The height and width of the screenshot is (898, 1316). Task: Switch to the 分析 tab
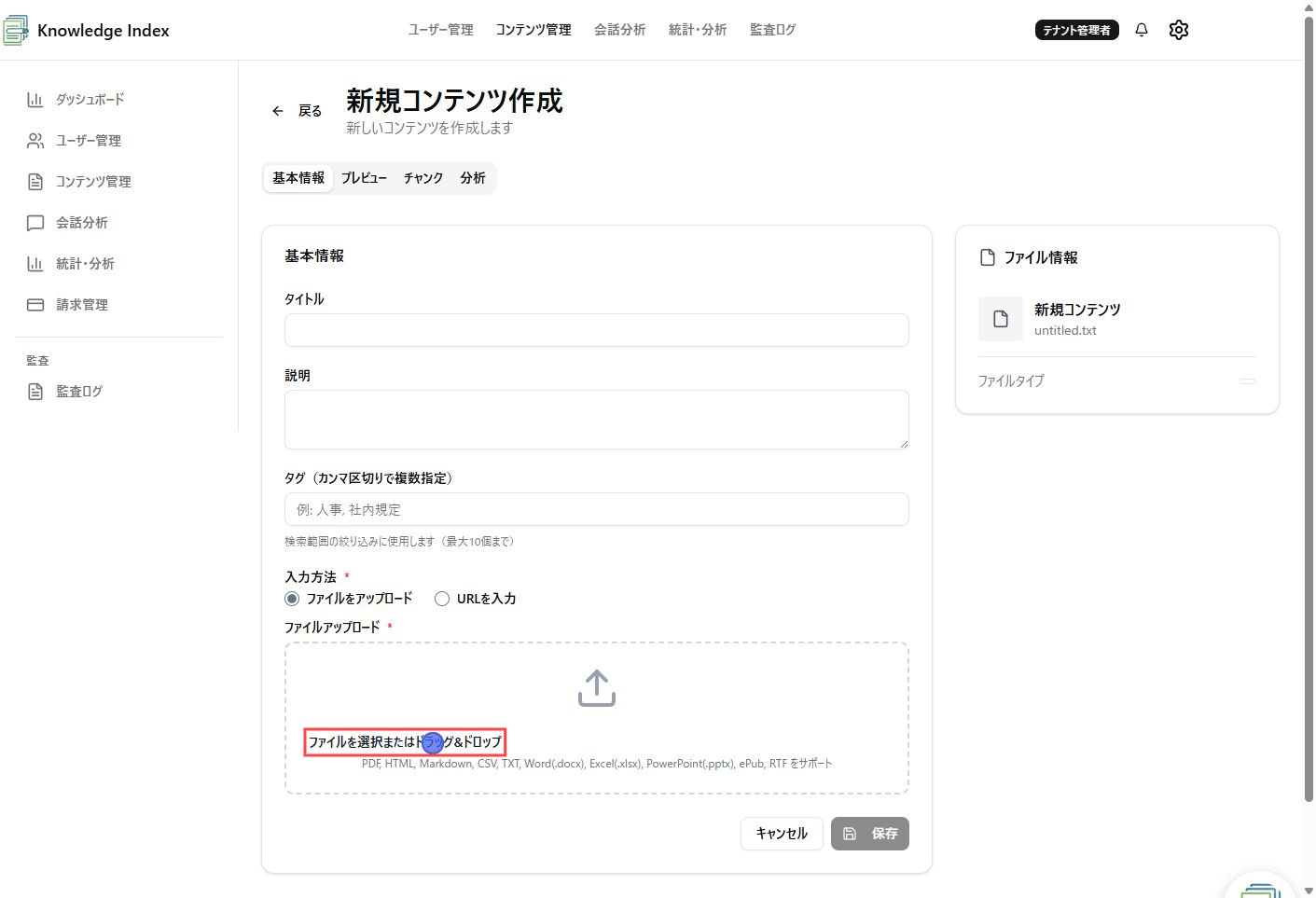pyautogui.click(x=473, y=178)
